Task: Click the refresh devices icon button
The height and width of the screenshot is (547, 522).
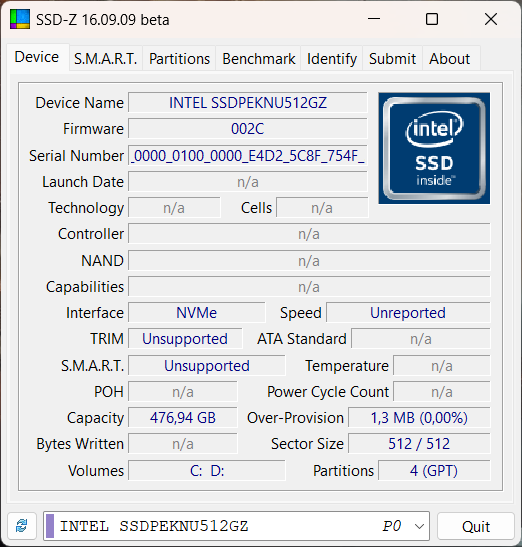Action: click(x=22, y=526)
